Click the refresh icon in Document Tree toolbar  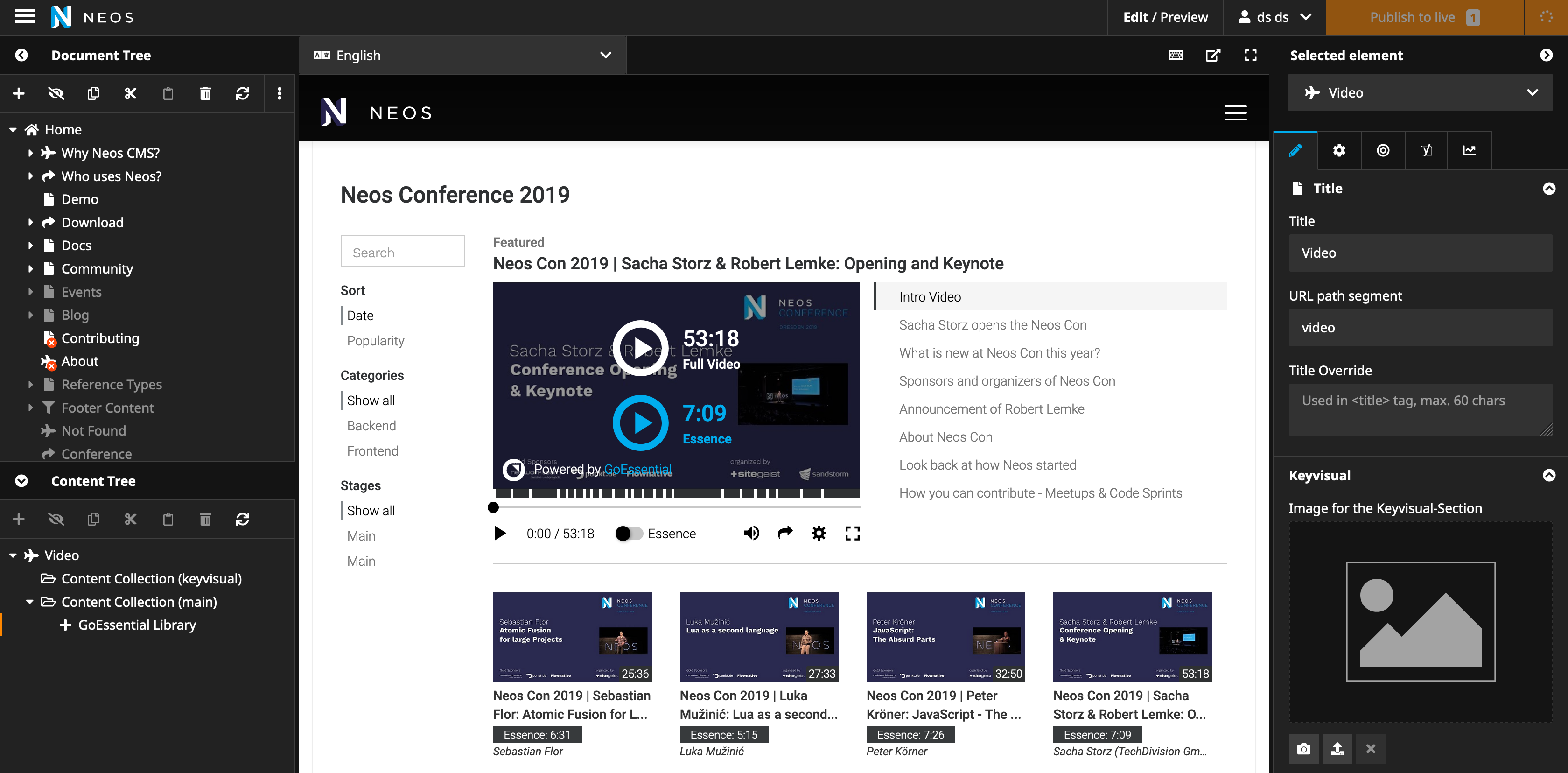(242, 93)
